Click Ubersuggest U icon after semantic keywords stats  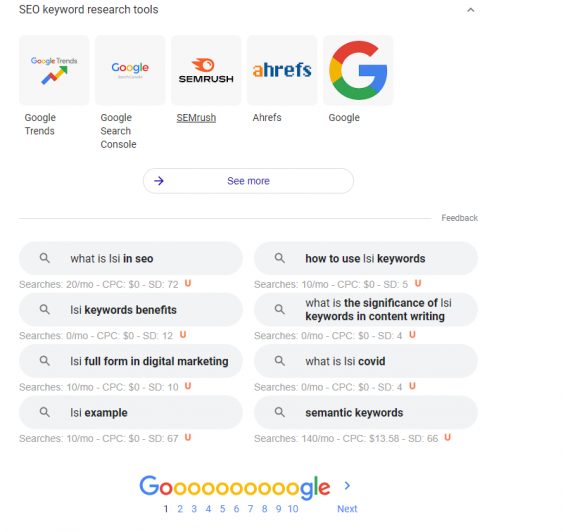(x=447, y=437)
